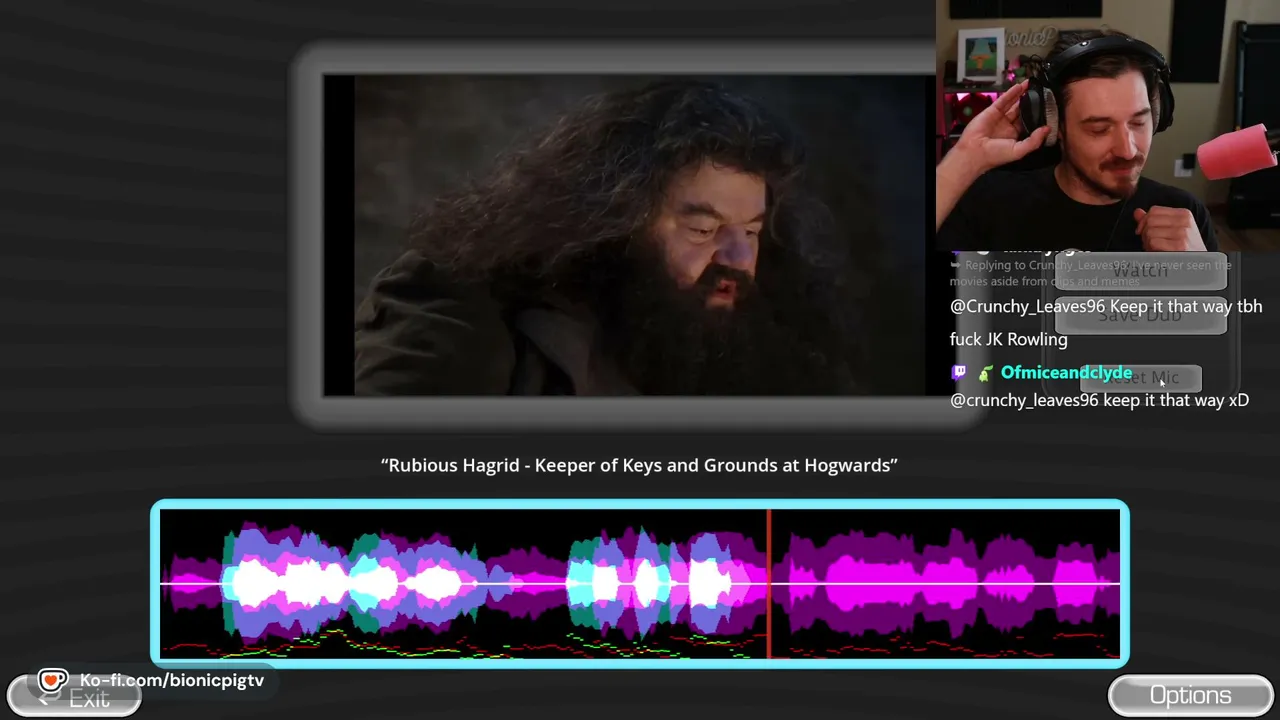
Task: Click the Ofmiceandclyde chat username
Action: [1066, 372]
